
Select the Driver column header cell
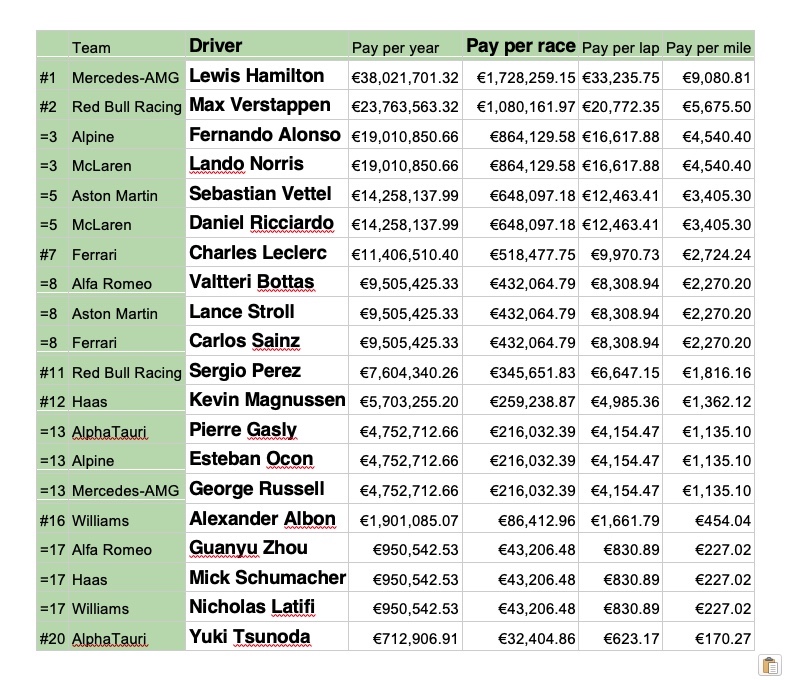pyautogui.click(x=267, y=46)
